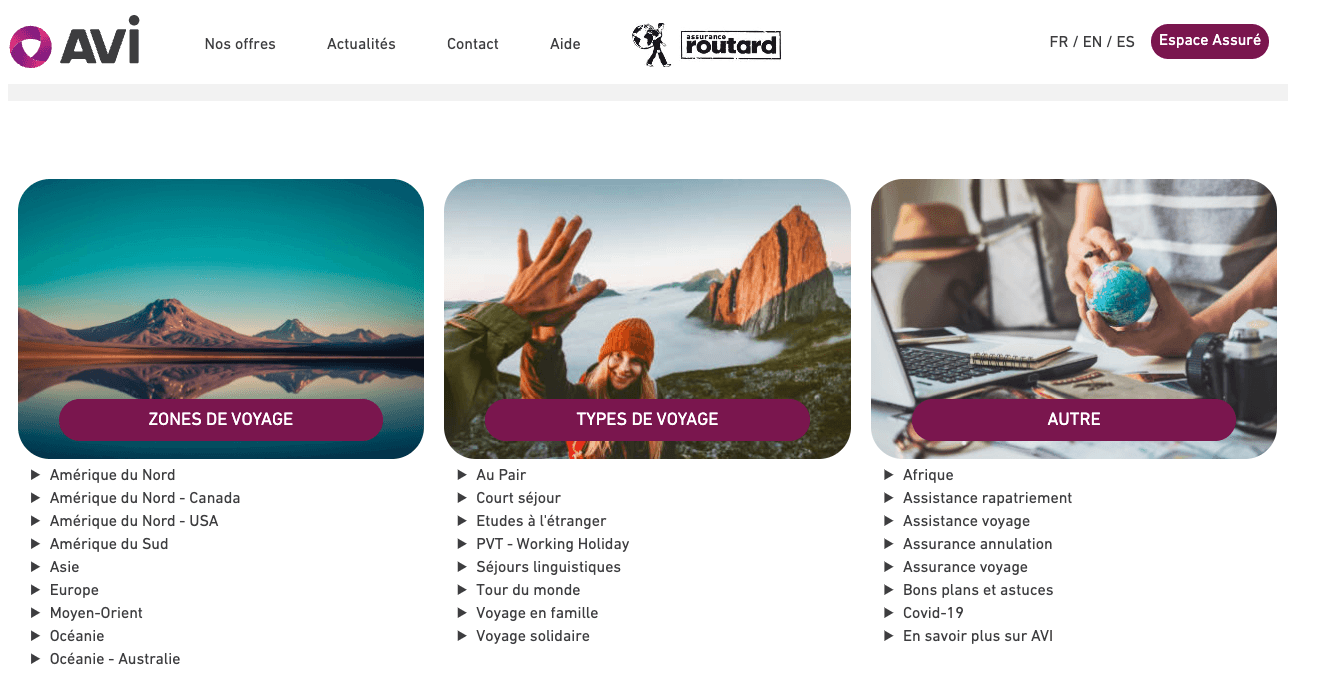Open the Espace Assuré button

(x=1210, y=42)
